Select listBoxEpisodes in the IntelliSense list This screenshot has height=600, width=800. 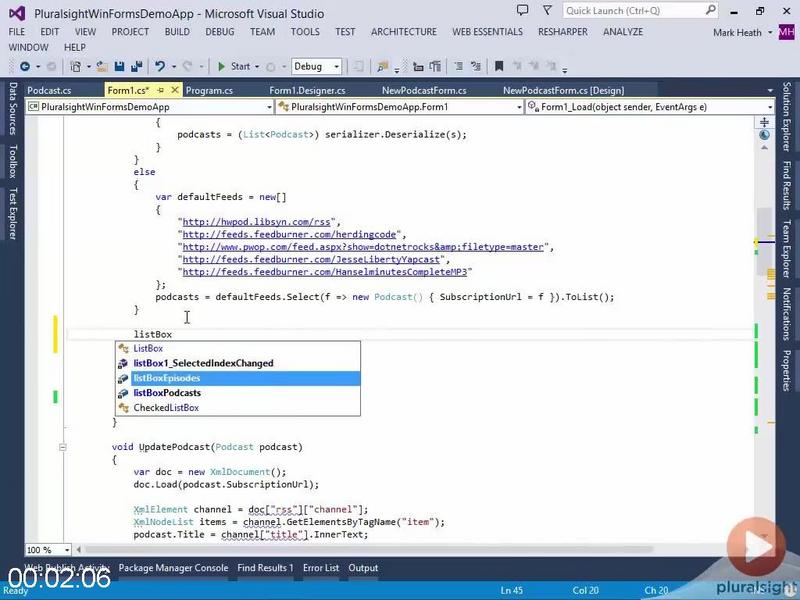(x=238, y=378)
